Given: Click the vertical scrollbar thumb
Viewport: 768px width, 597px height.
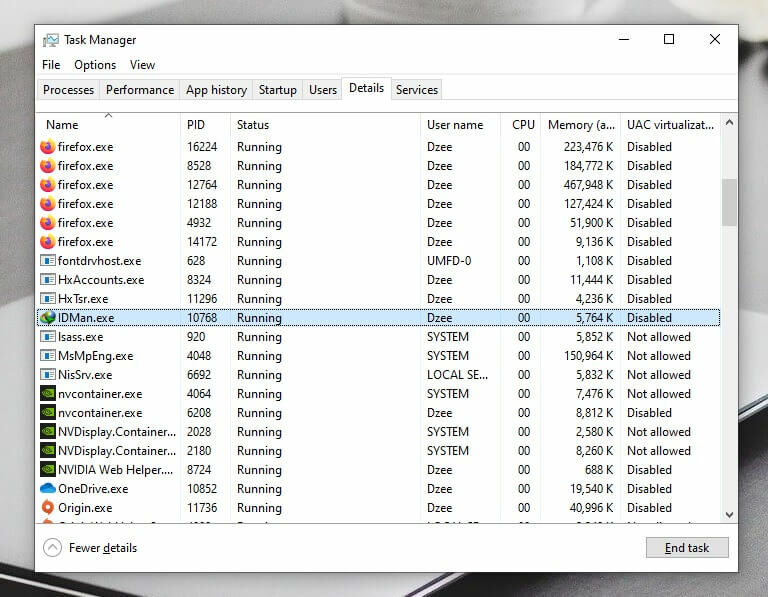Looking at the screenshot, I should pyautogui.click(x=729, y=202).
